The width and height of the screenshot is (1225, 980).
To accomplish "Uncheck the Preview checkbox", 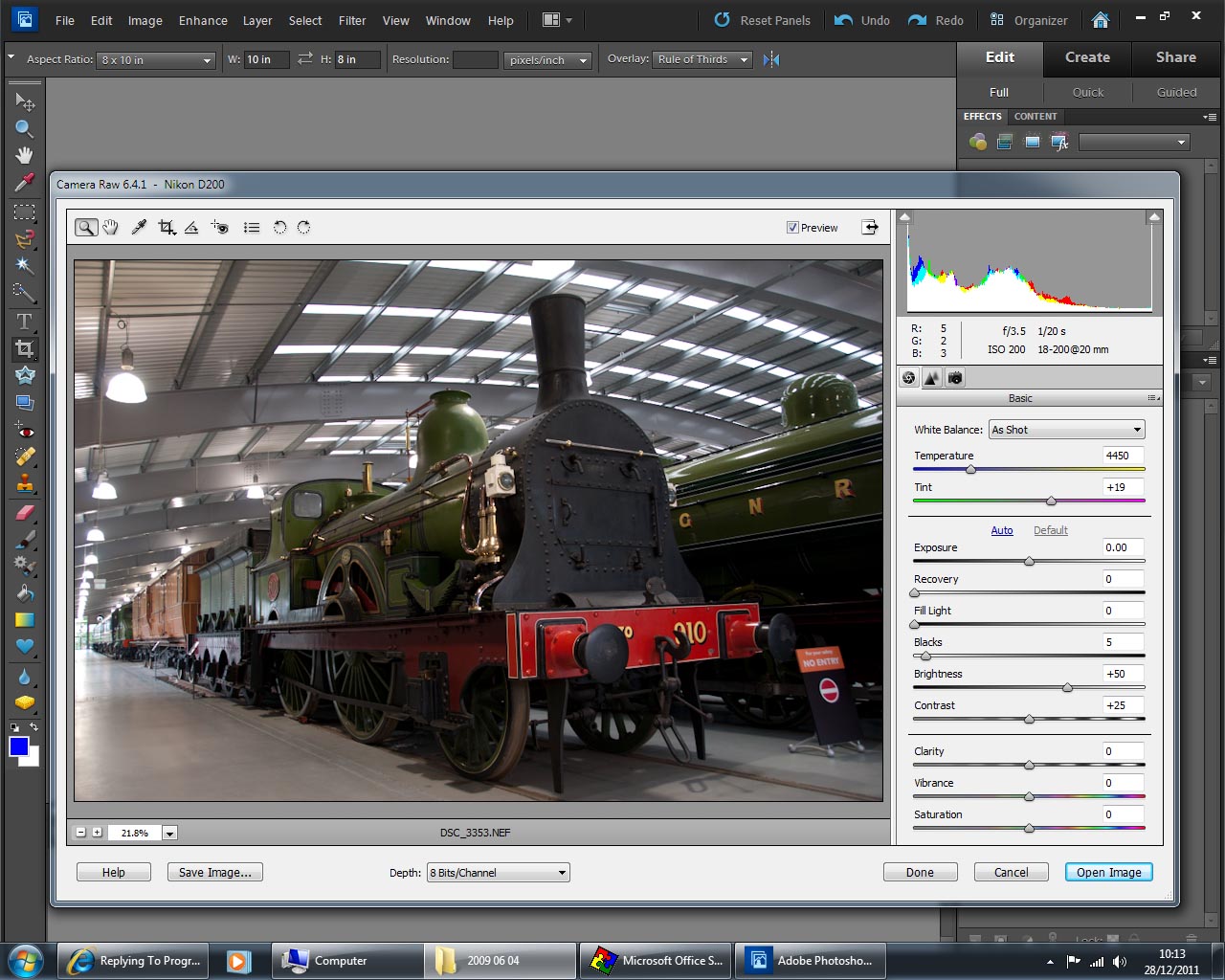I will 792,228.
